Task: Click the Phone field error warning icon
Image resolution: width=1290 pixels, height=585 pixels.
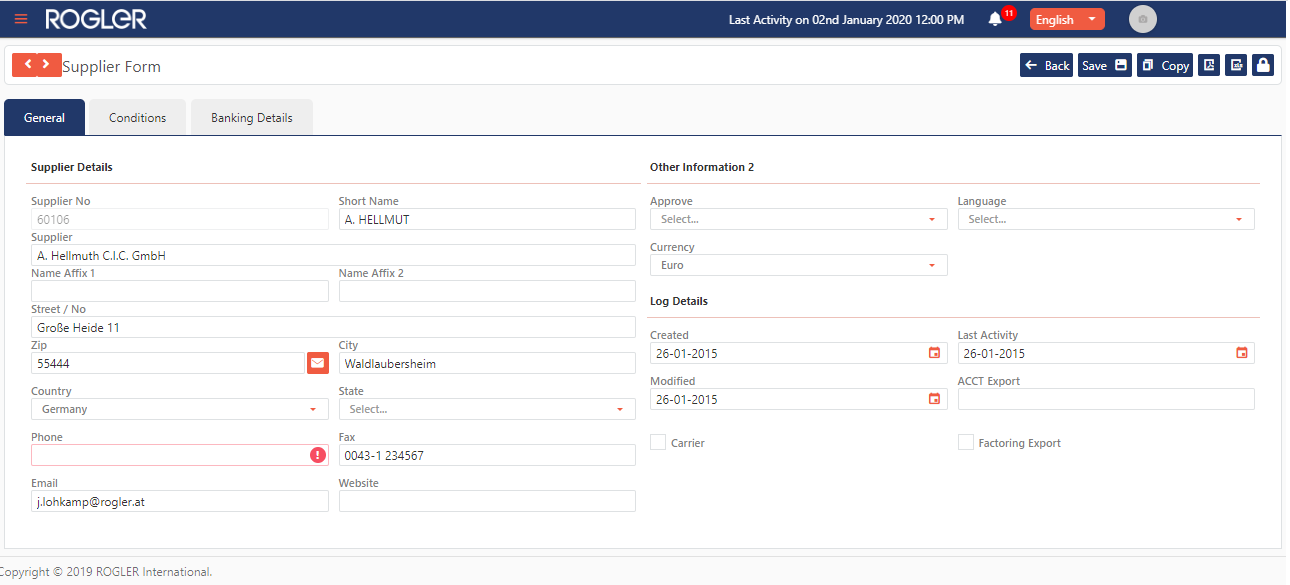Action: coord(318,455)
